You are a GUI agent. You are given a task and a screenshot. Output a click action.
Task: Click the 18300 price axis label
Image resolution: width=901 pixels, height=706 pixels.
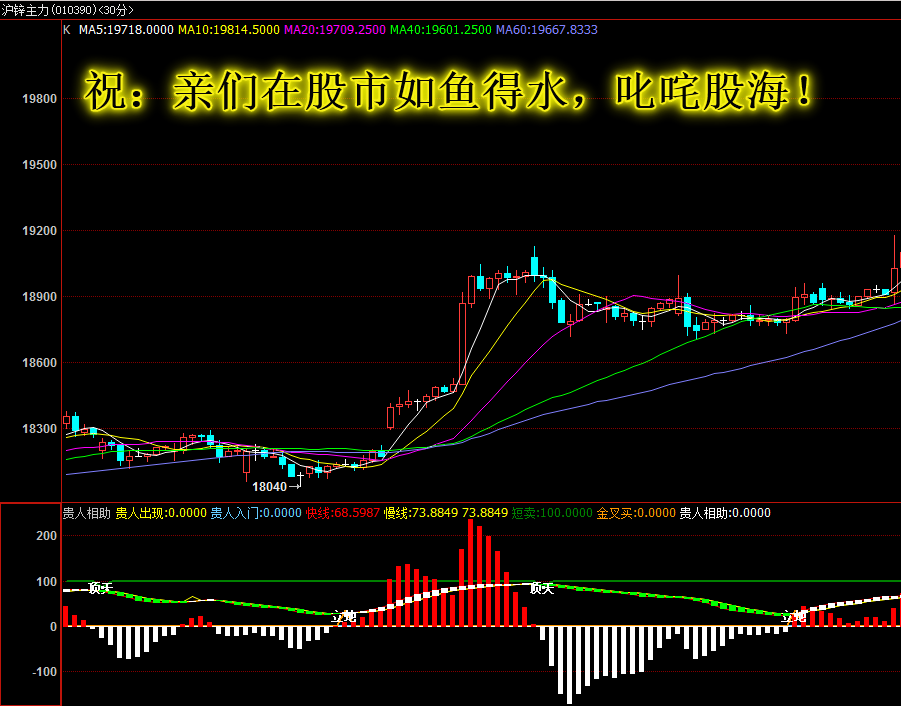coord(39,429)
